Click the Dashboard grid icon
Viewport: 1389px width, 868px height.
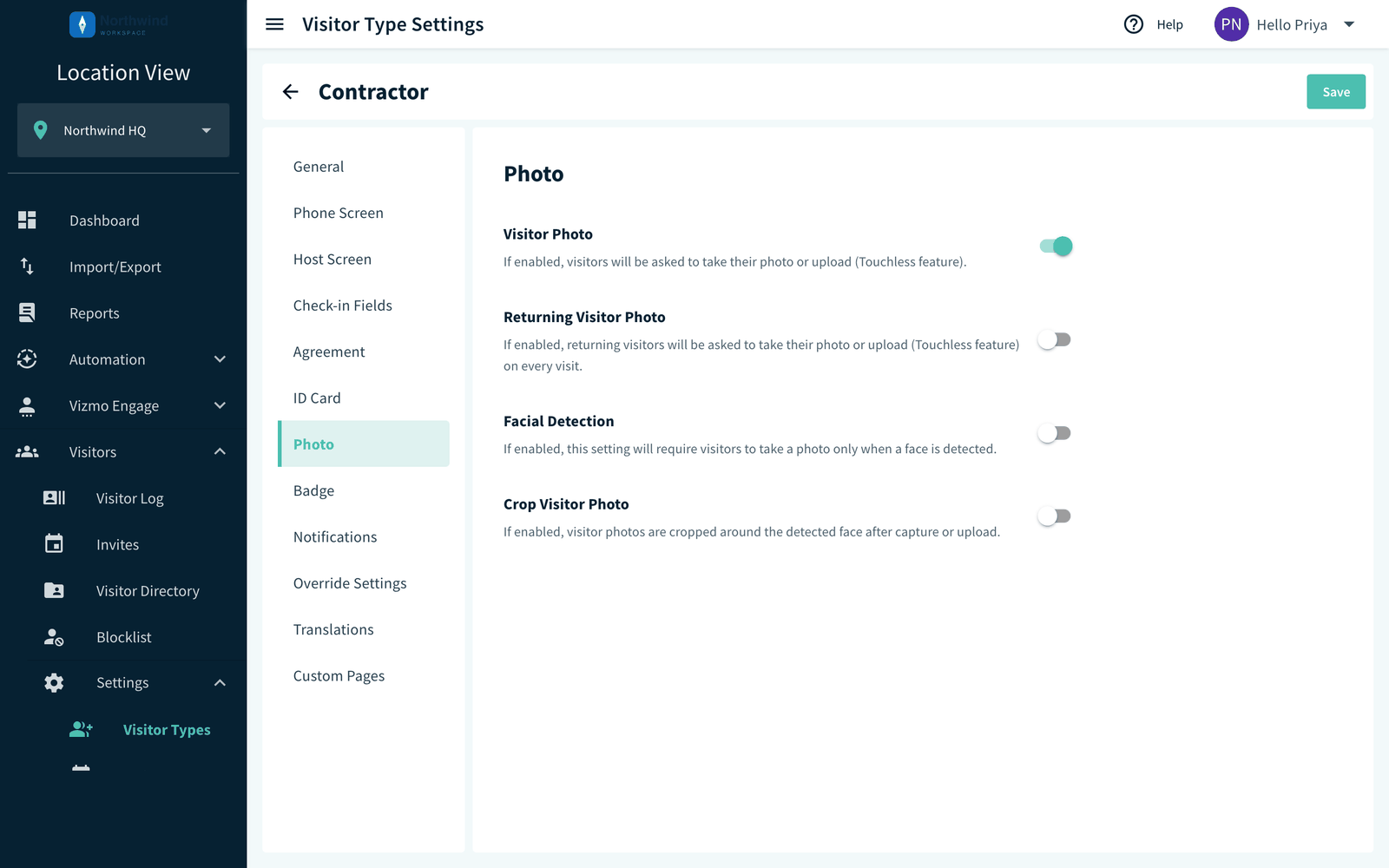point(27,220)
